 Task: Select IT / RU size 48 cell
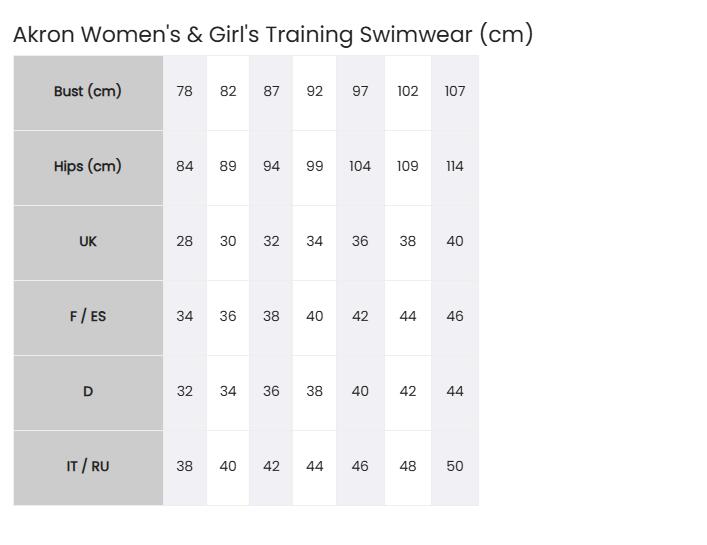tap(408, 467)
